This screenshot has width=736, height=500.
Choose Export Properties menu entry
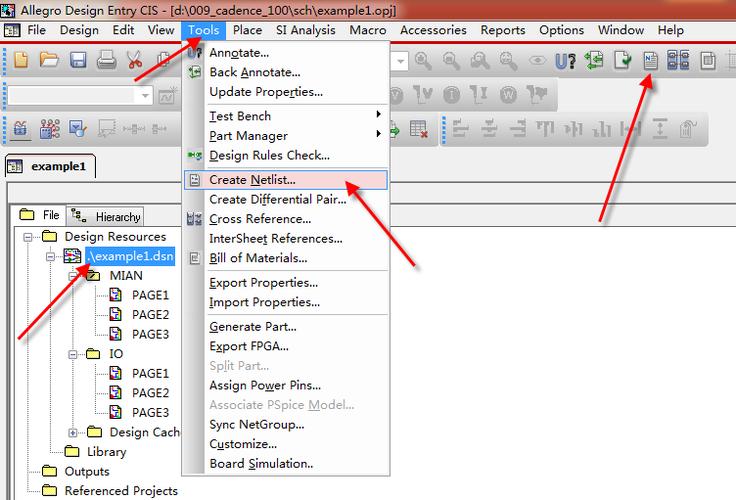point(286,283)
